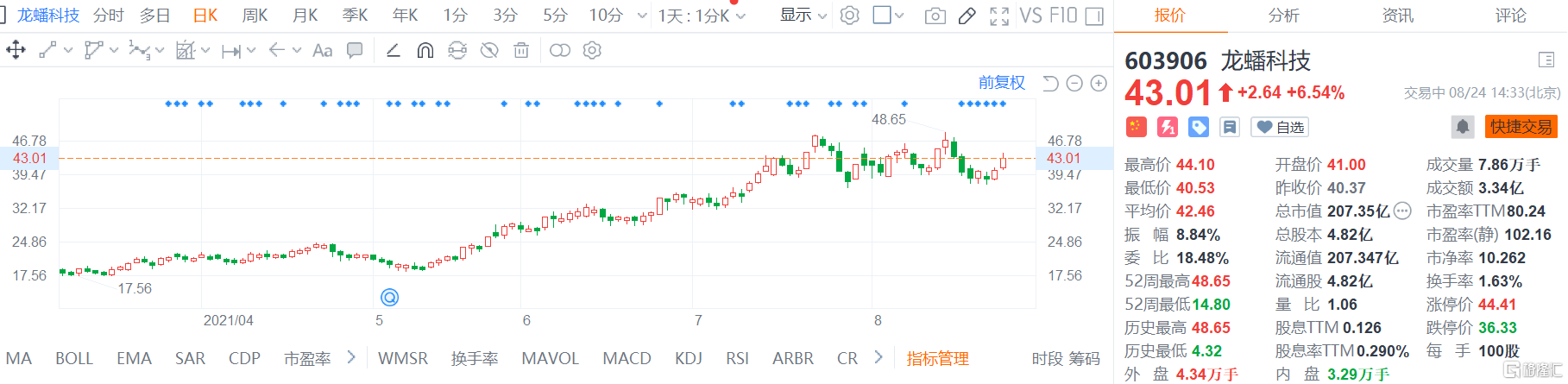This screenshot has width=1568, height=384.
Task: Open the 分析 analysis tab
Action: [1284, 16]
